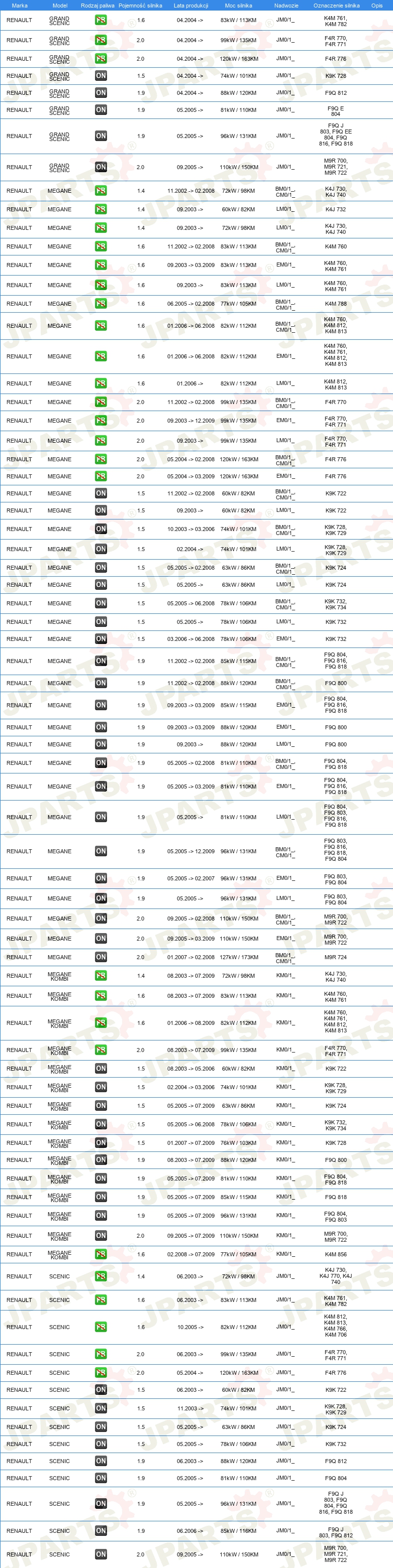Select the 05.2005 -> 12.2009 date cell
The image size is (393, 1568).
[x=190, y=851]
